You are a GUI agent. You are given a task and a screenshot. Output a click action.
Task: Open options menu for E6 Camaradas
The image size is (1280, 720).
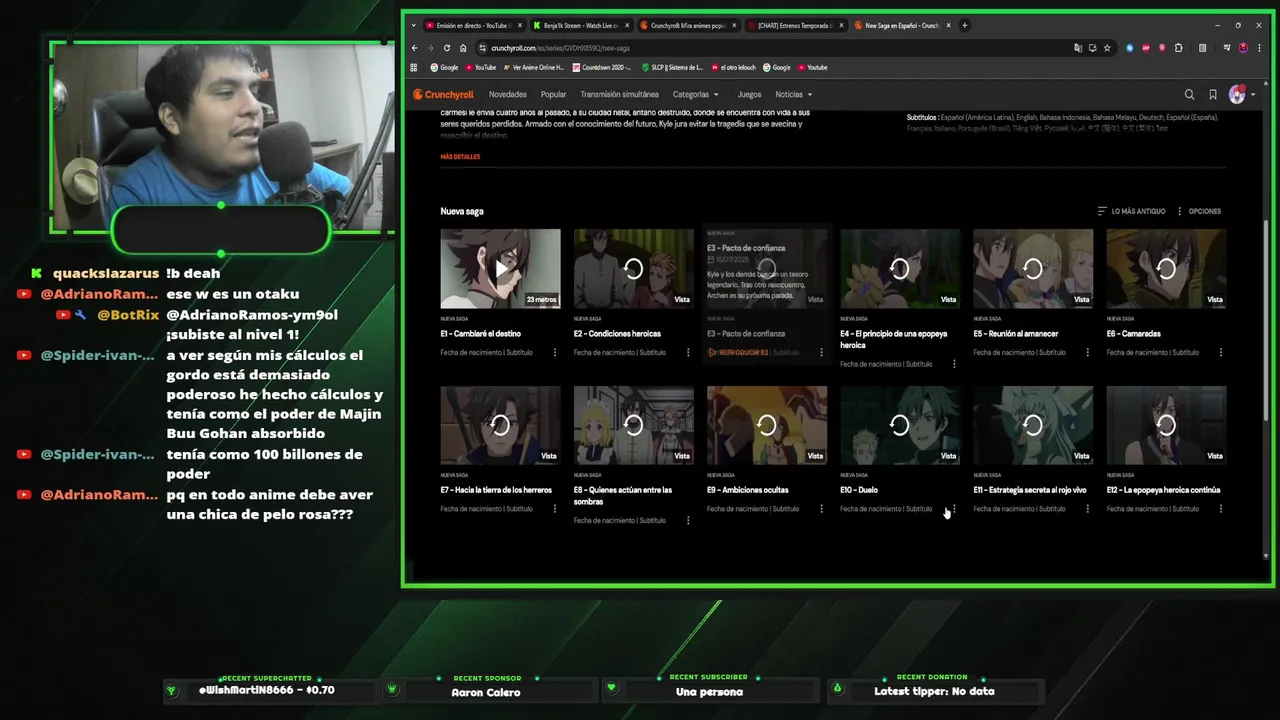(x=1221, y=352)
